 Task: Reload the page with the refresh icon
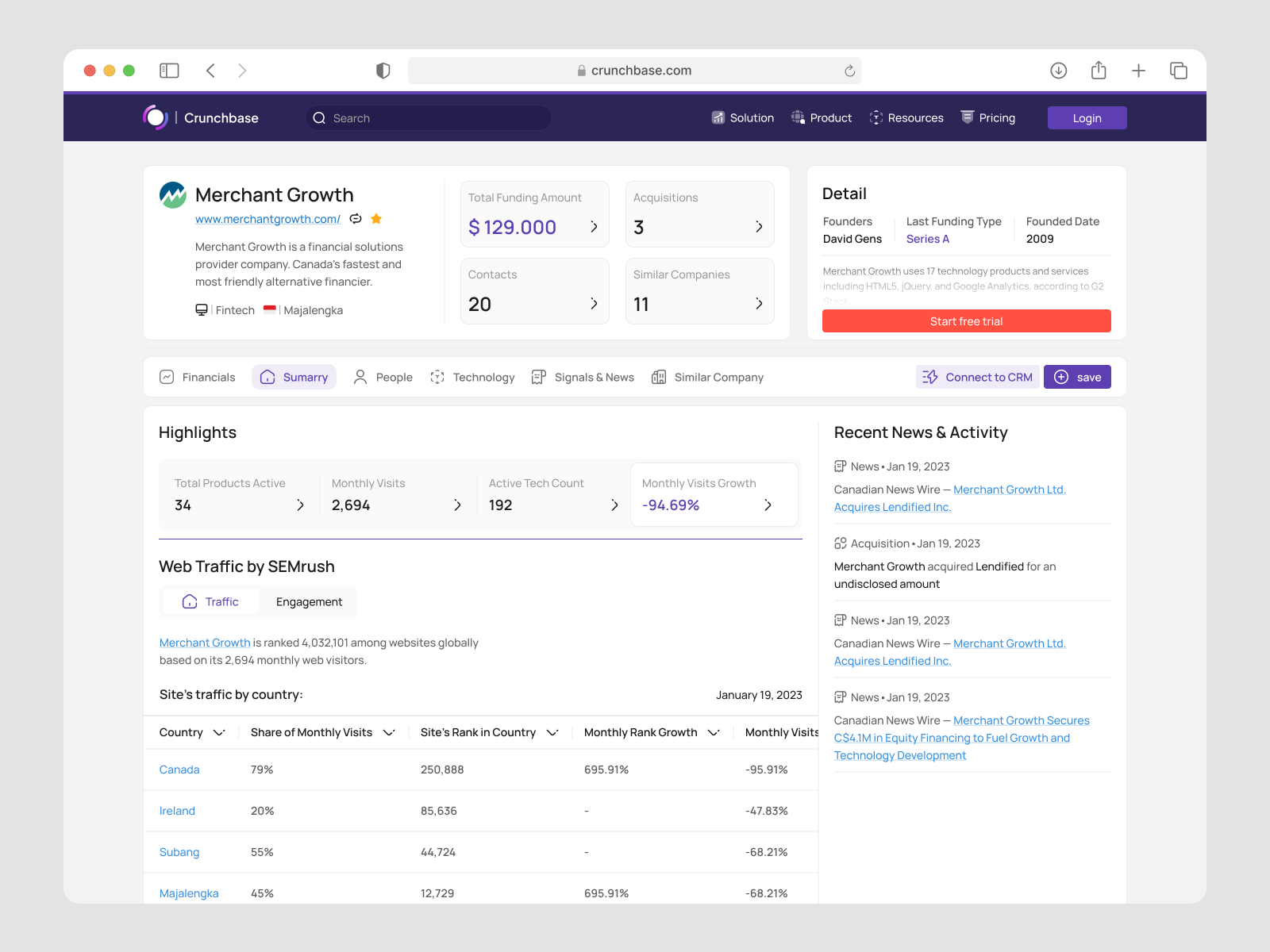click(x=849, y=71)
